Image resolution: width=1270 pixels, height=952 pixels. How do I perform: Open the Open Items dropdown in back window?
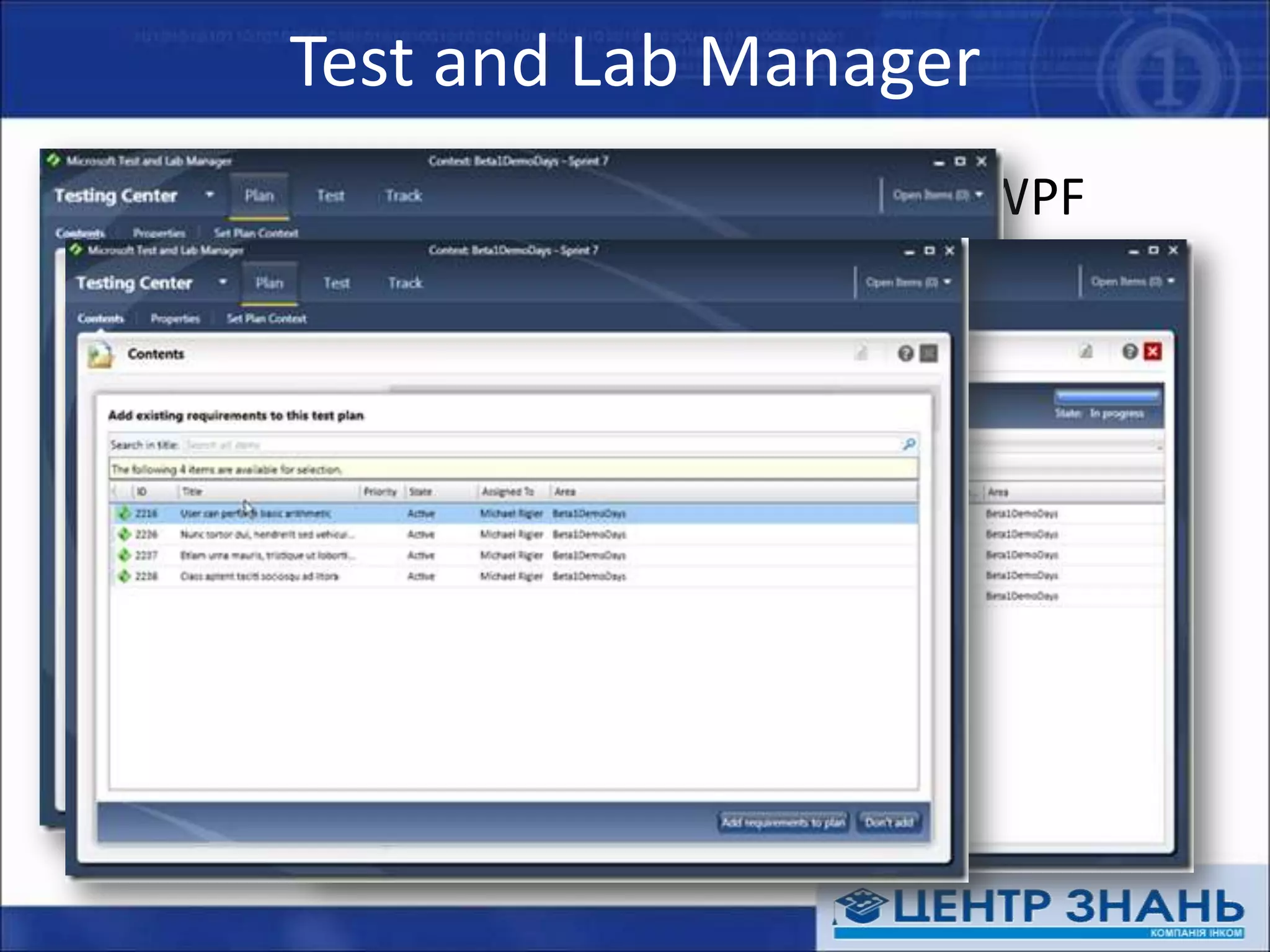click(938, 195)
